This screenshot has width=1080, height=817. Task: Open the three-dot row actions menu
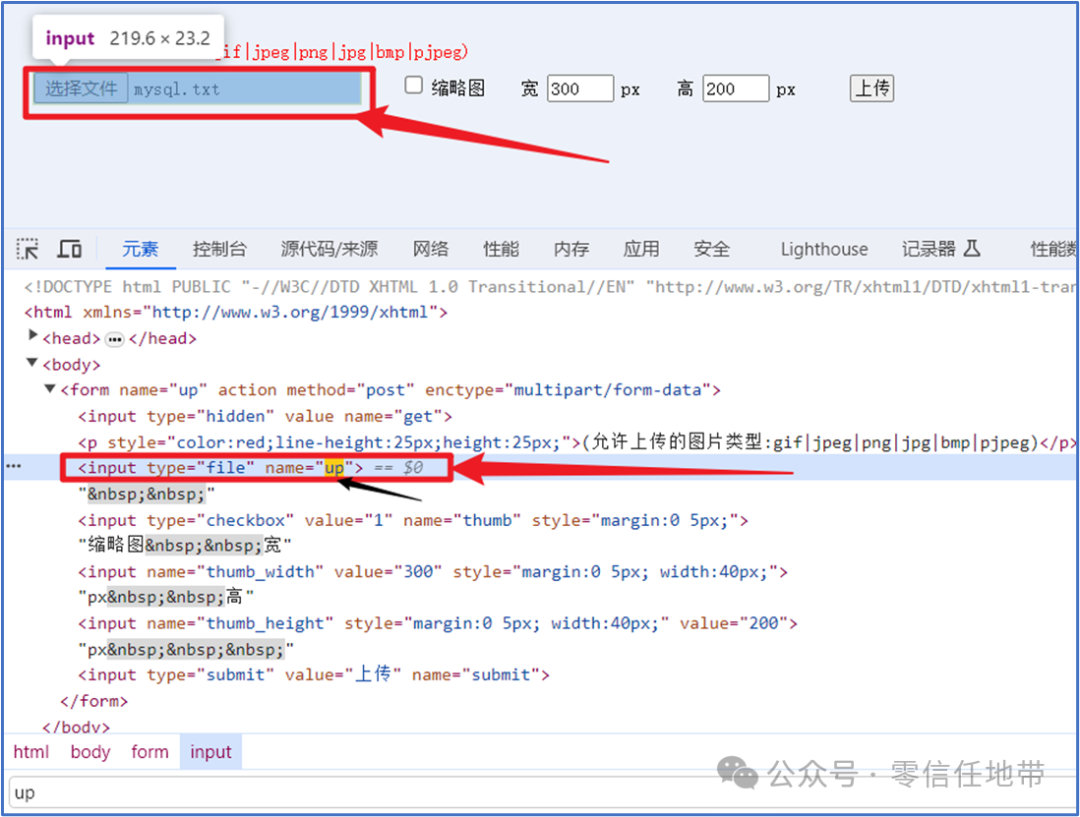[13, 466]
